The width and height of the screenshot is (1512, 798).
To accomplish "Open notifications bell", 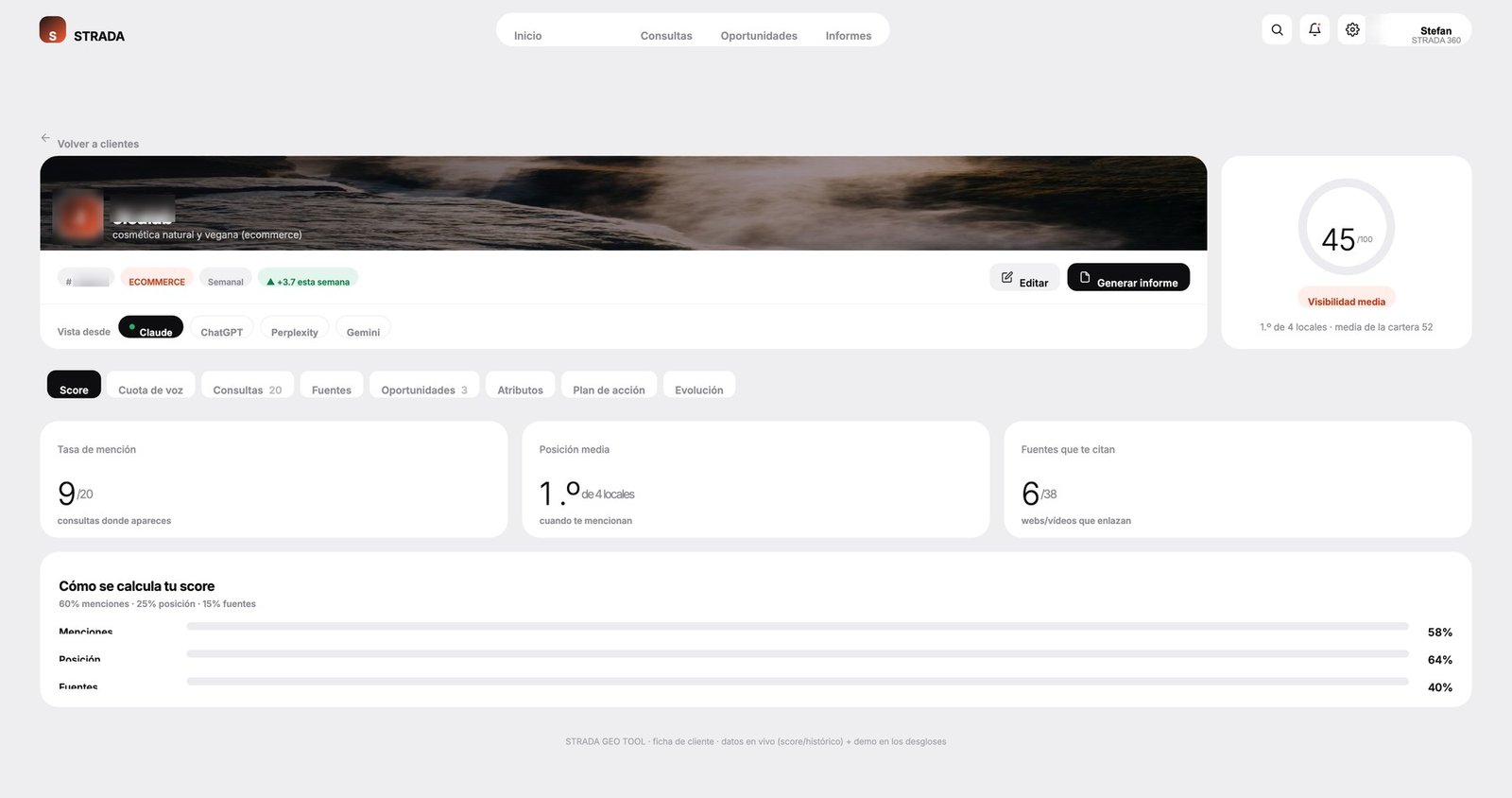I will [1314, 30].
